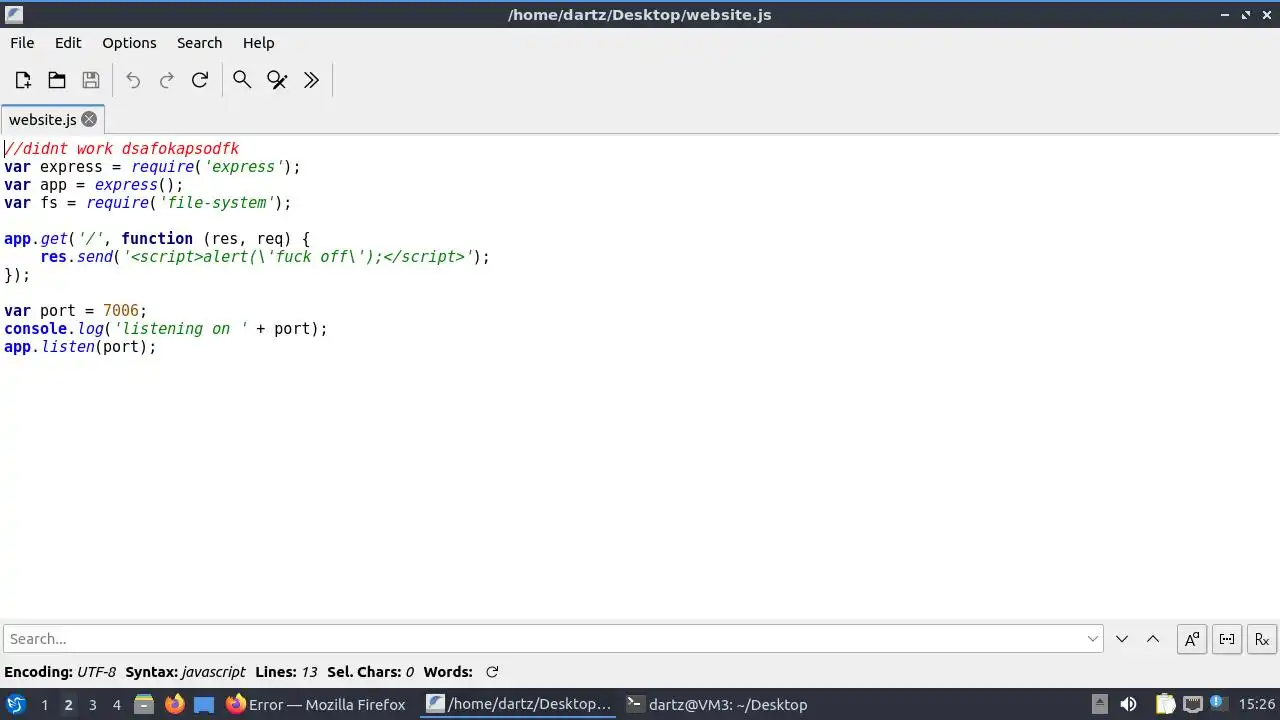This screenshot has width=1280, height=720.
Task: Switch to workspace 1
Action: coord(45,704)
